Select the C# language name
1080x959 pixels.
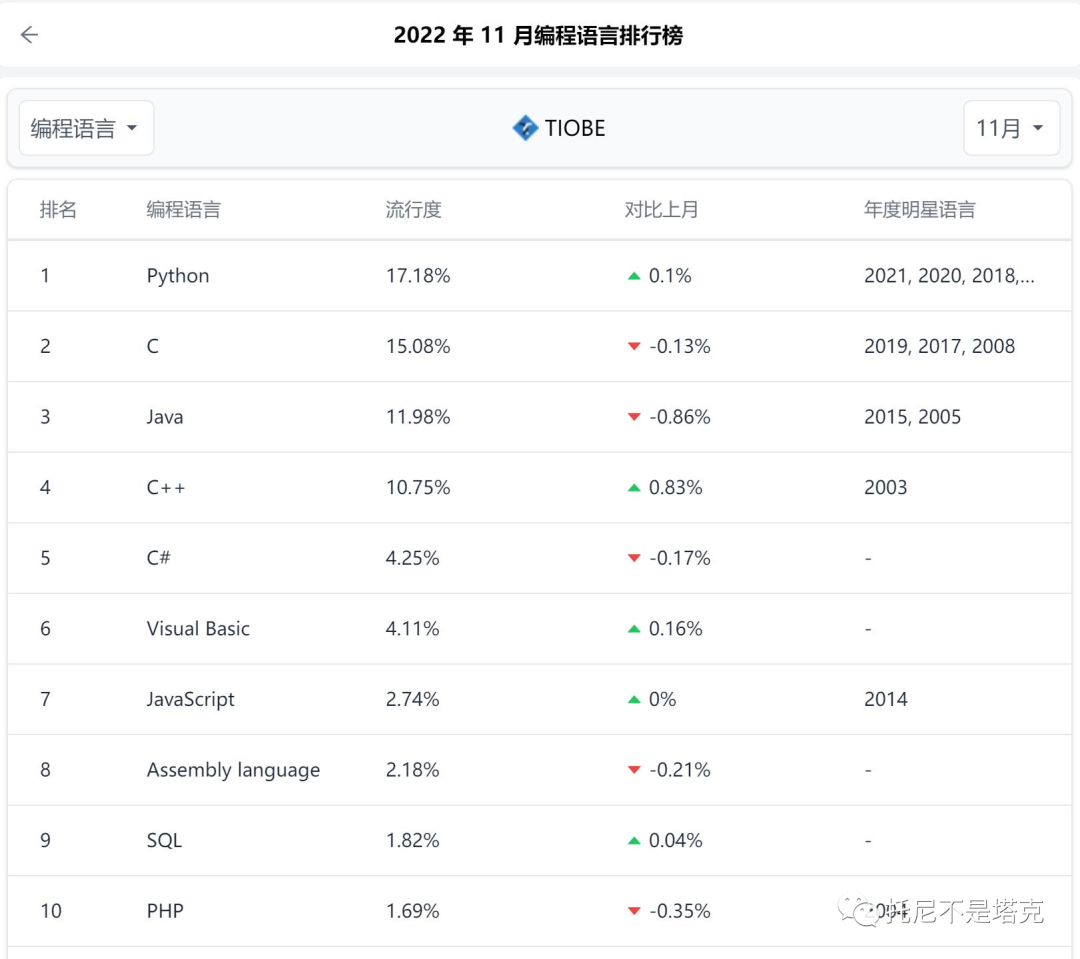pos(158,557)
